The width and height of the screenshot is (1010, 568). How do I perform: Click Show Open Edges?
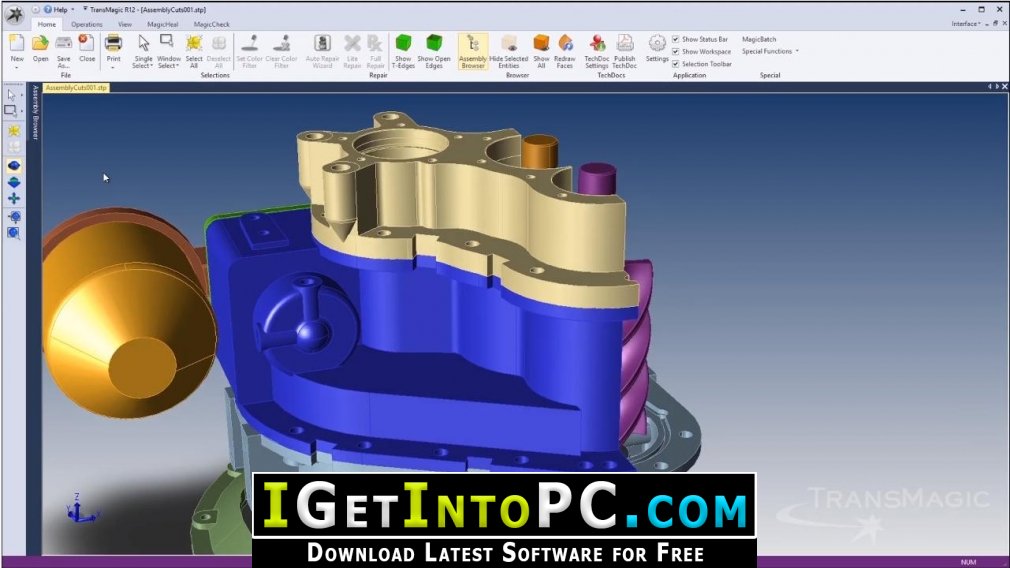click(434, 52)
